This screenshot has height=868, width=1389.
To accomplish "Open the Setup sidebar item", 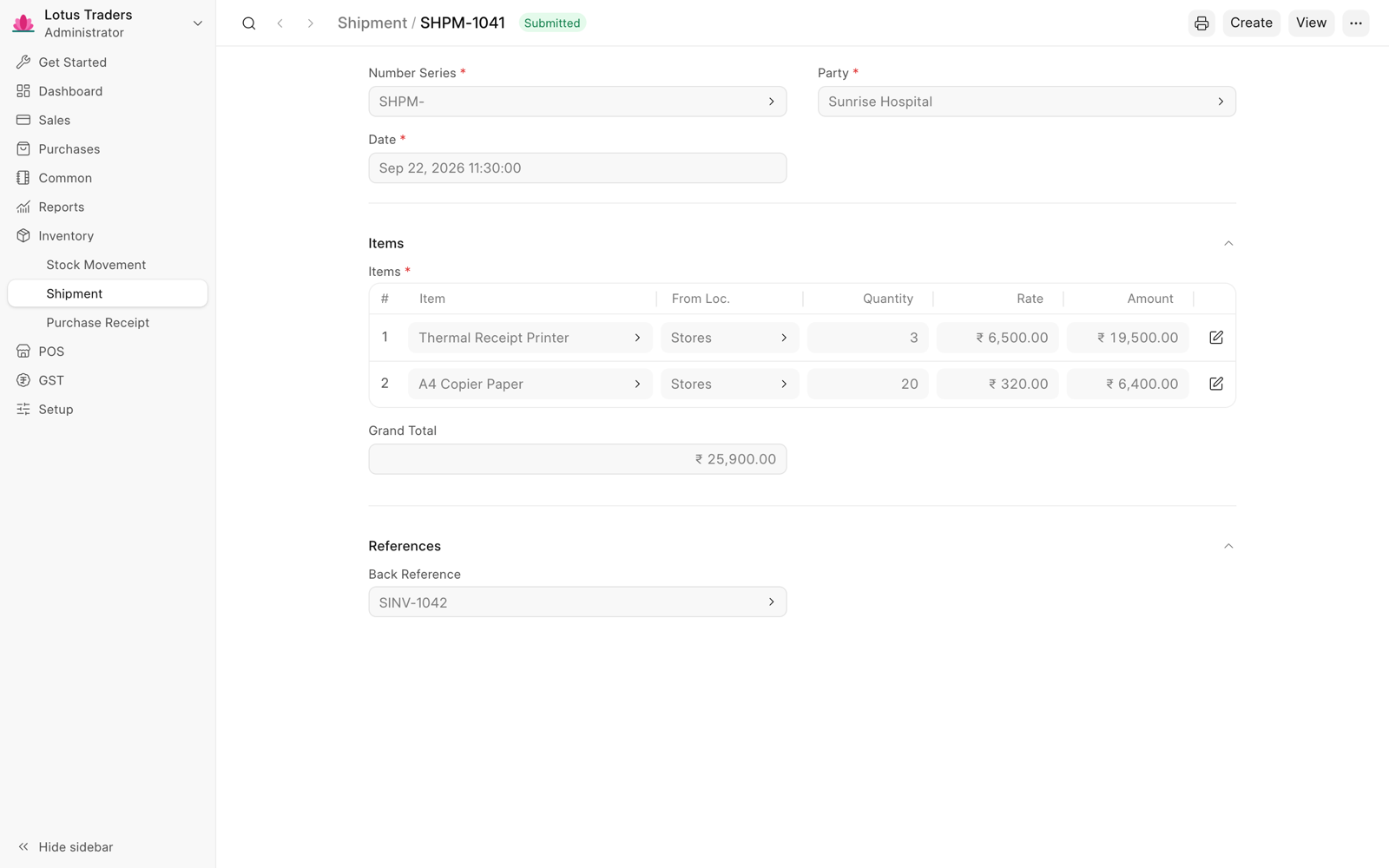I will point(108,410).
